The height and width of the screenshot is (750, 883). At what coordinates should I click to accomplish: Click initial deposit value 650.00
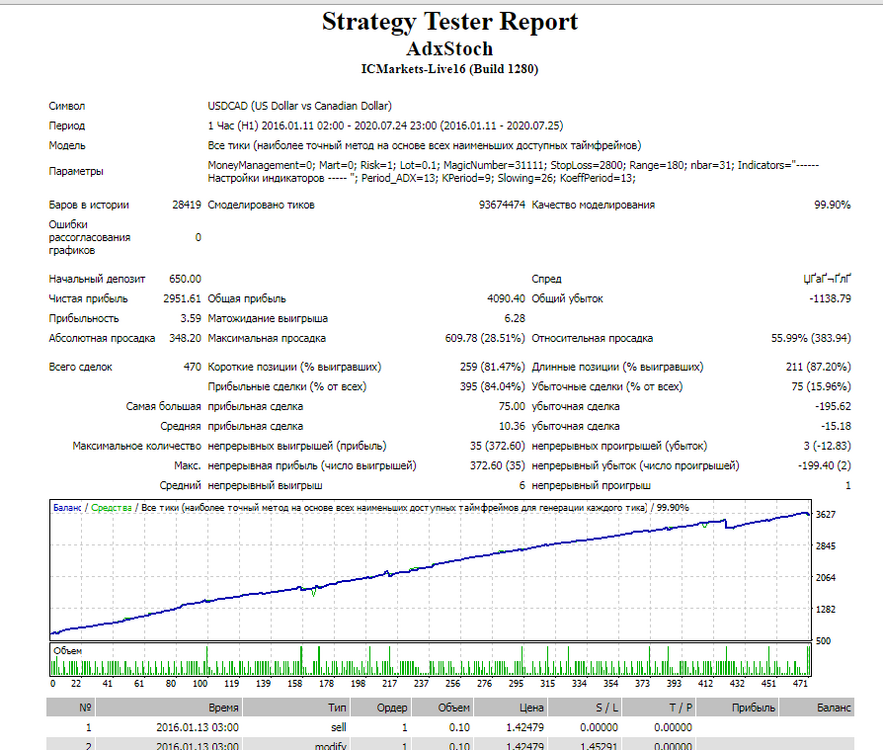tap(185, 279)
